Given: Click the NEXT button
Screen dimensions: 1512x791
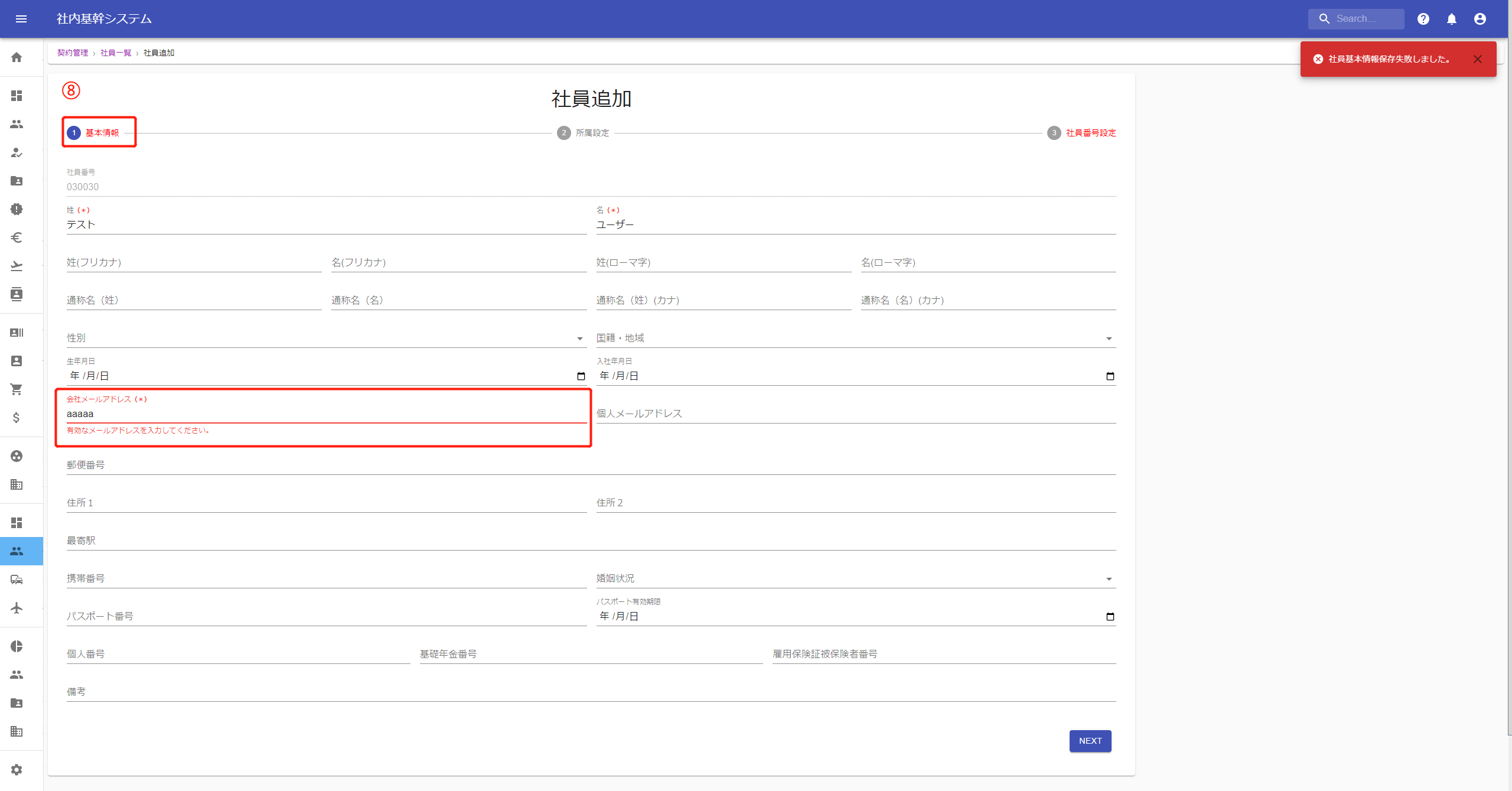Looking at the screenshot, I should [1090, 741].
